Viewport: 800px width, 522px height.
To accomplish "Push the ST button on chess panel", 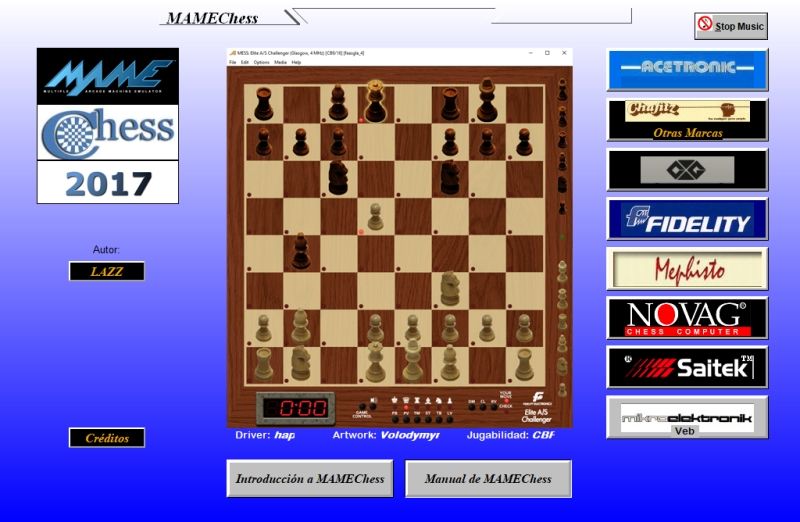I will coord(428,419).
